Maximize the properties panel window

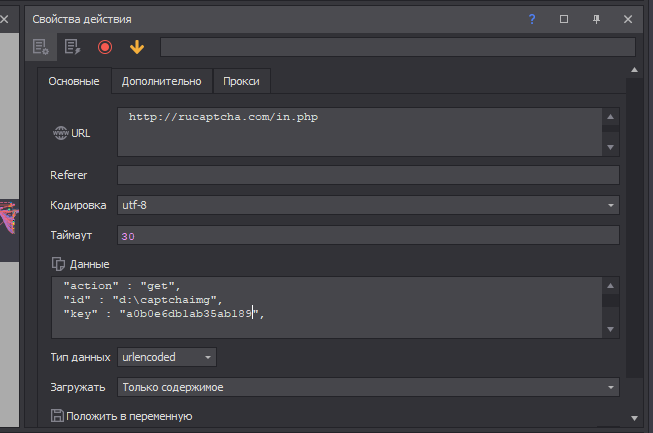pos(564,19)
